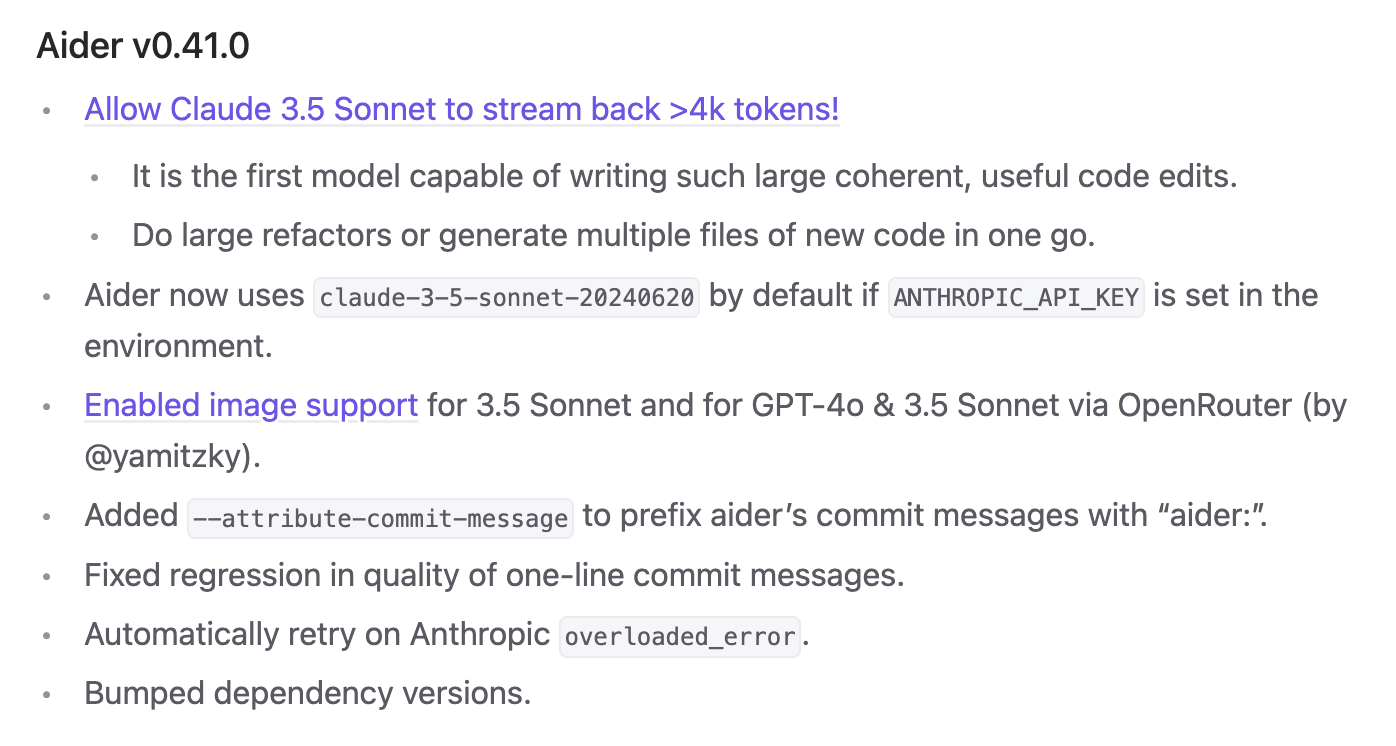The image size is (1396, 746).
Task: Click the --attribute-commit-message code snippet
Action: pyautogui.click(x=381, y=518)
